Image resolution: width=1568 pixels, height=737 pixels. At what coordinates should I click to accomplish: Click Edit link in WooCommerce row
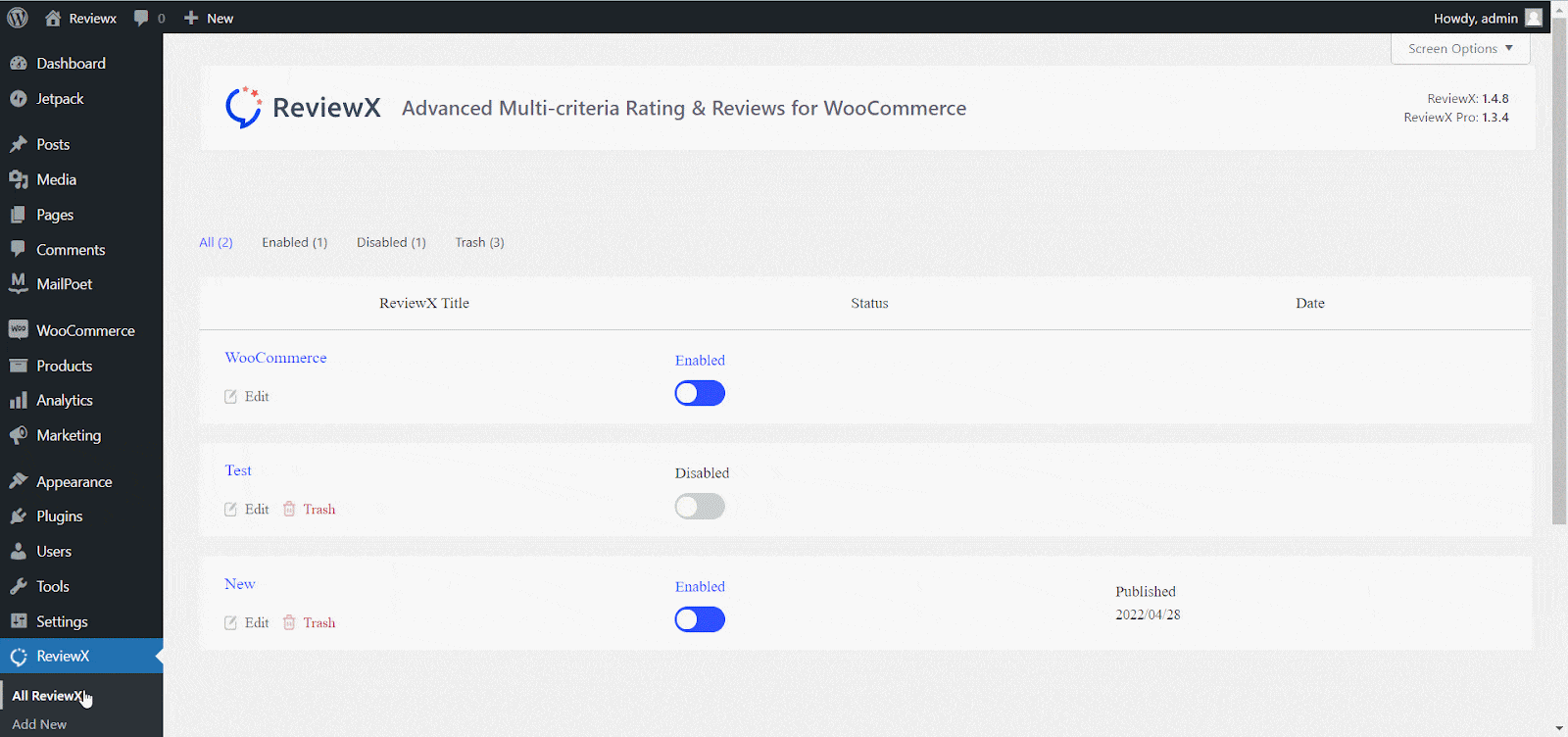tap(257, 397)
